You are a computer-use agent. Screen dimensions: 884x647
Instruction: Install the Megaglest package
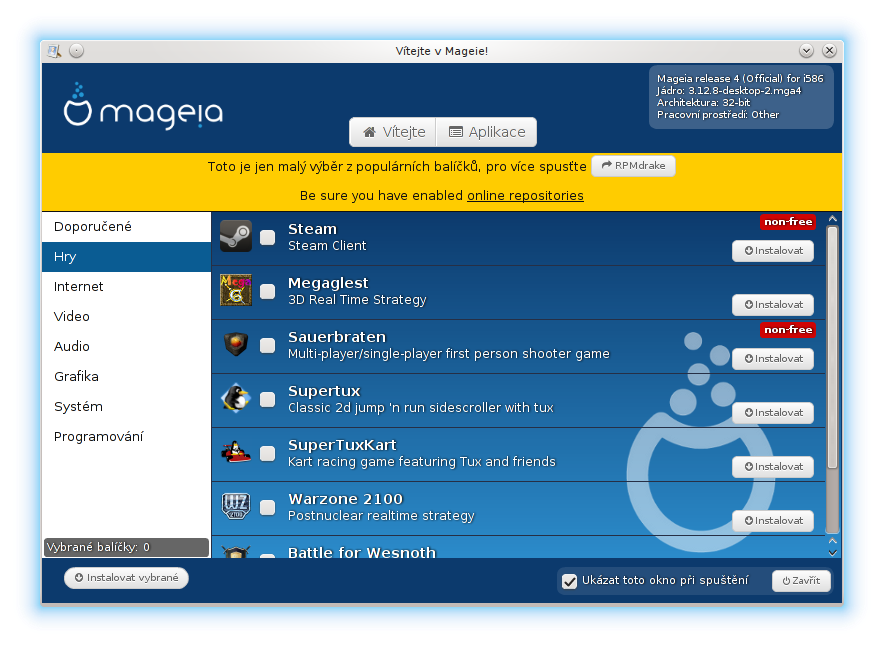click(772, 305)
